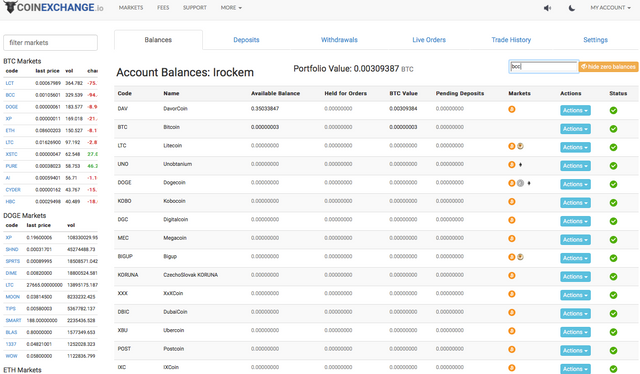Open BTC market icon for POST row

(511, 350)
